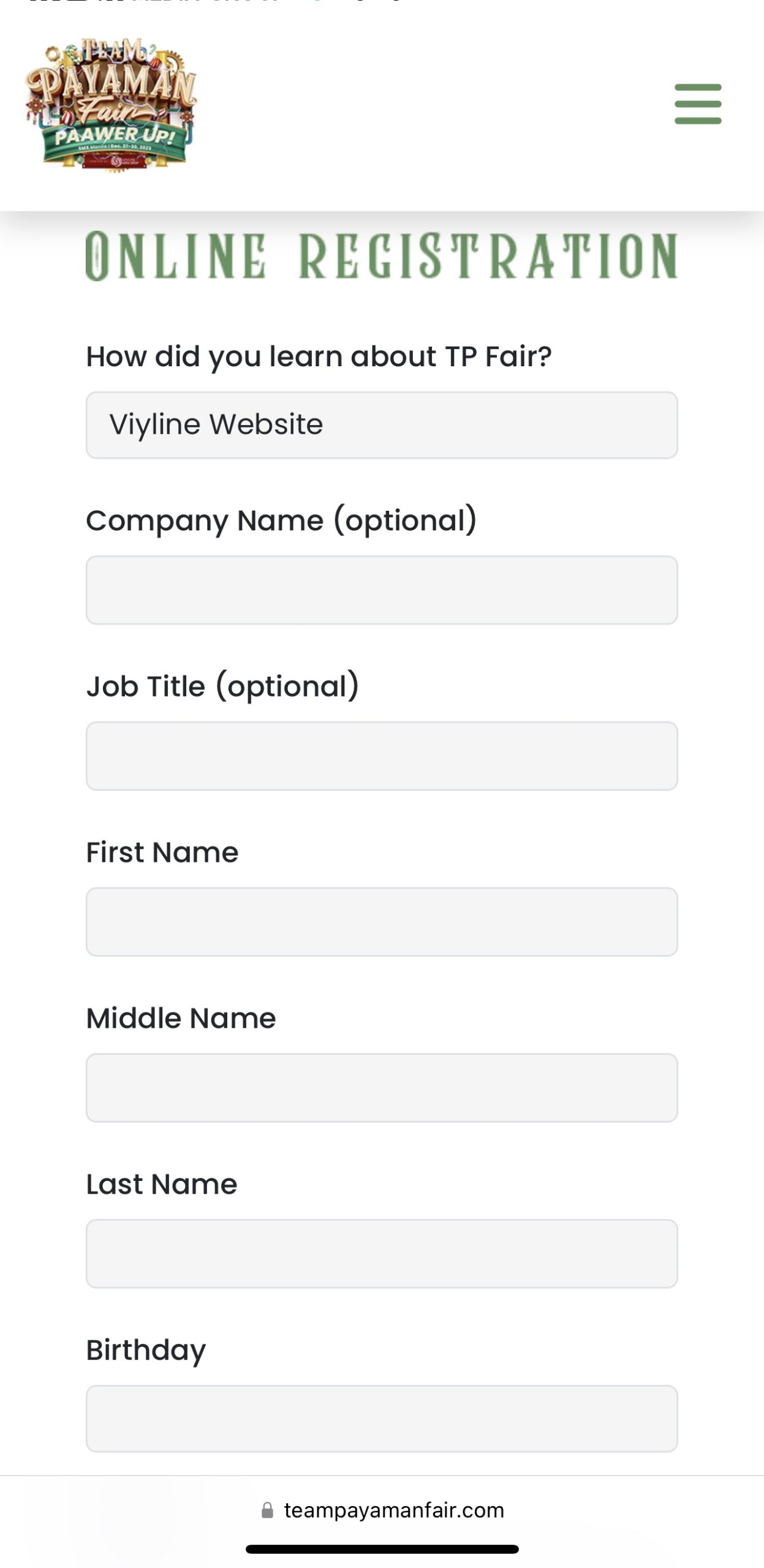Tap the home indicator bar
Viewport: 764px width, 1568px height.
382,1549
